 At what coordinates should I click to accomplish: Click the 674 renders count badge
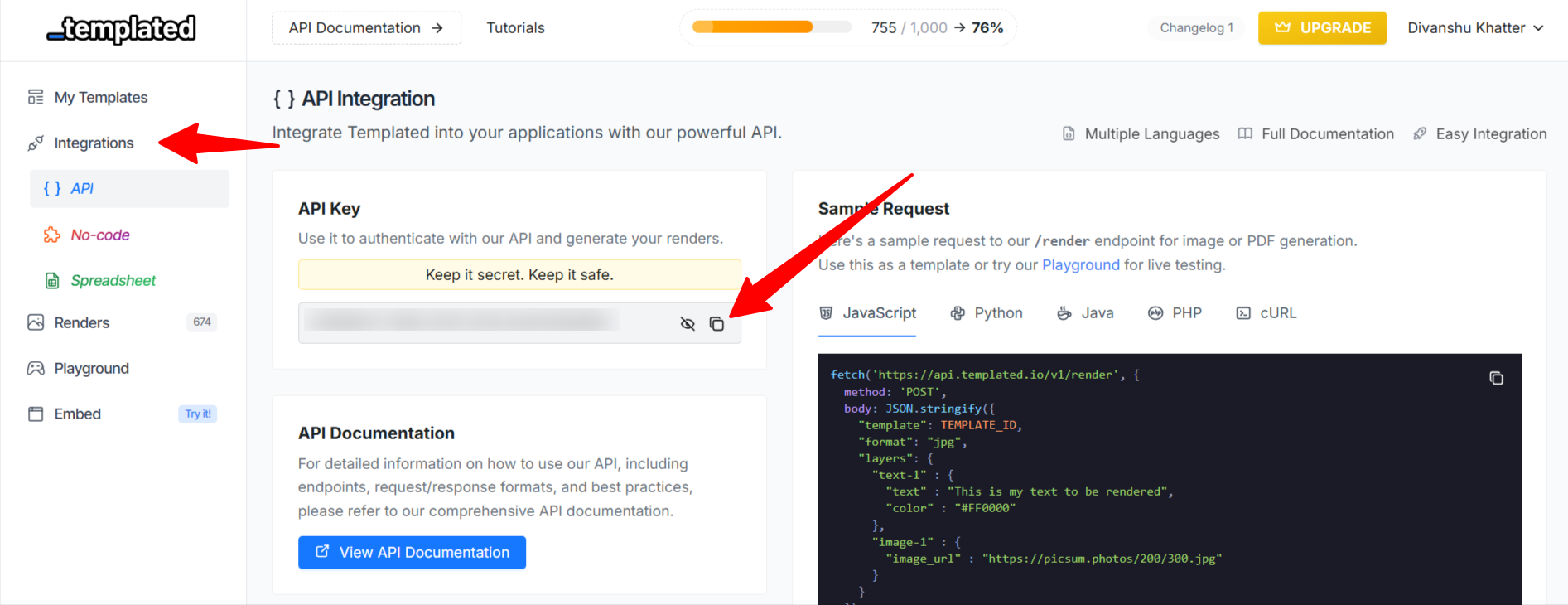[x=202, y=322]
